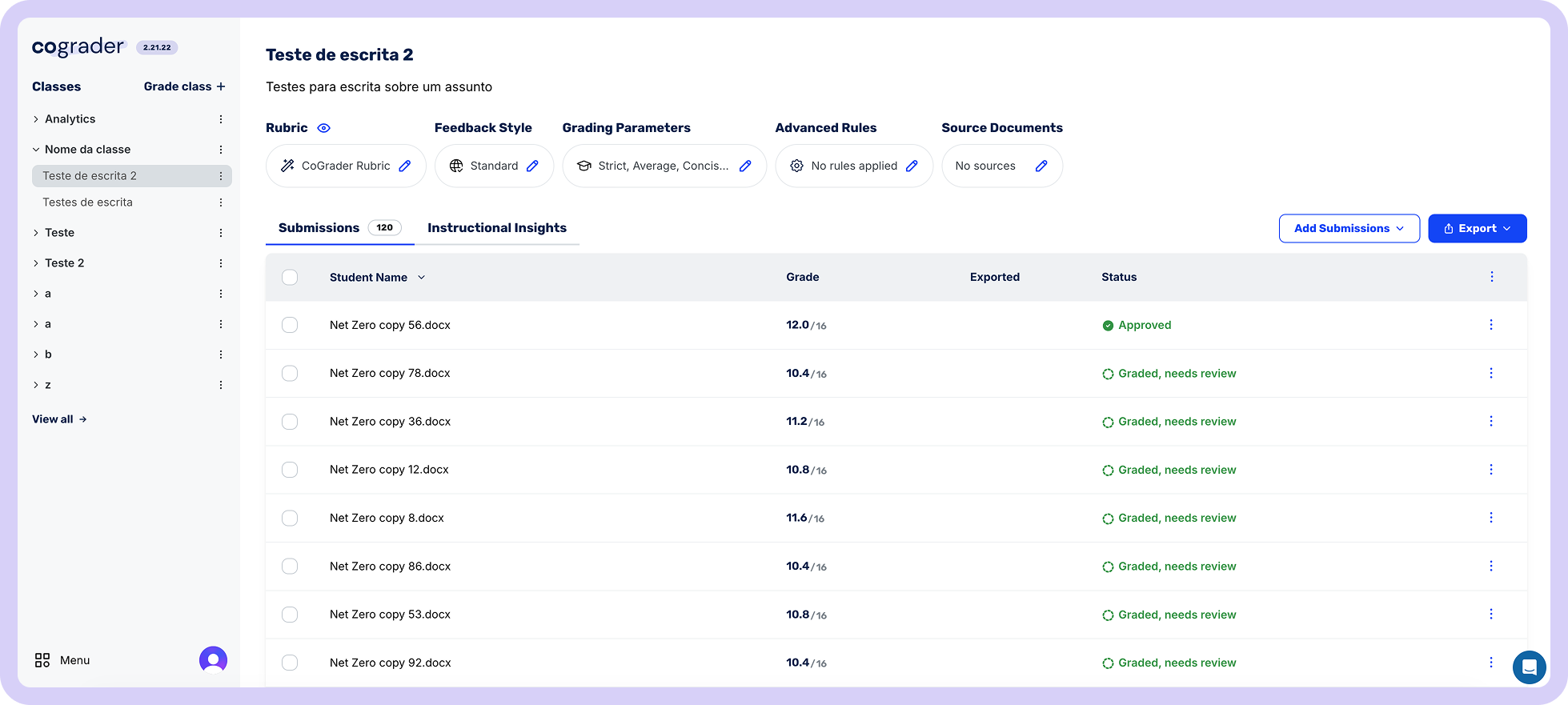Edit the CoGrader Rubric with pencil icon
Viewport: 1568px width, 705px height.
[405, 166]
